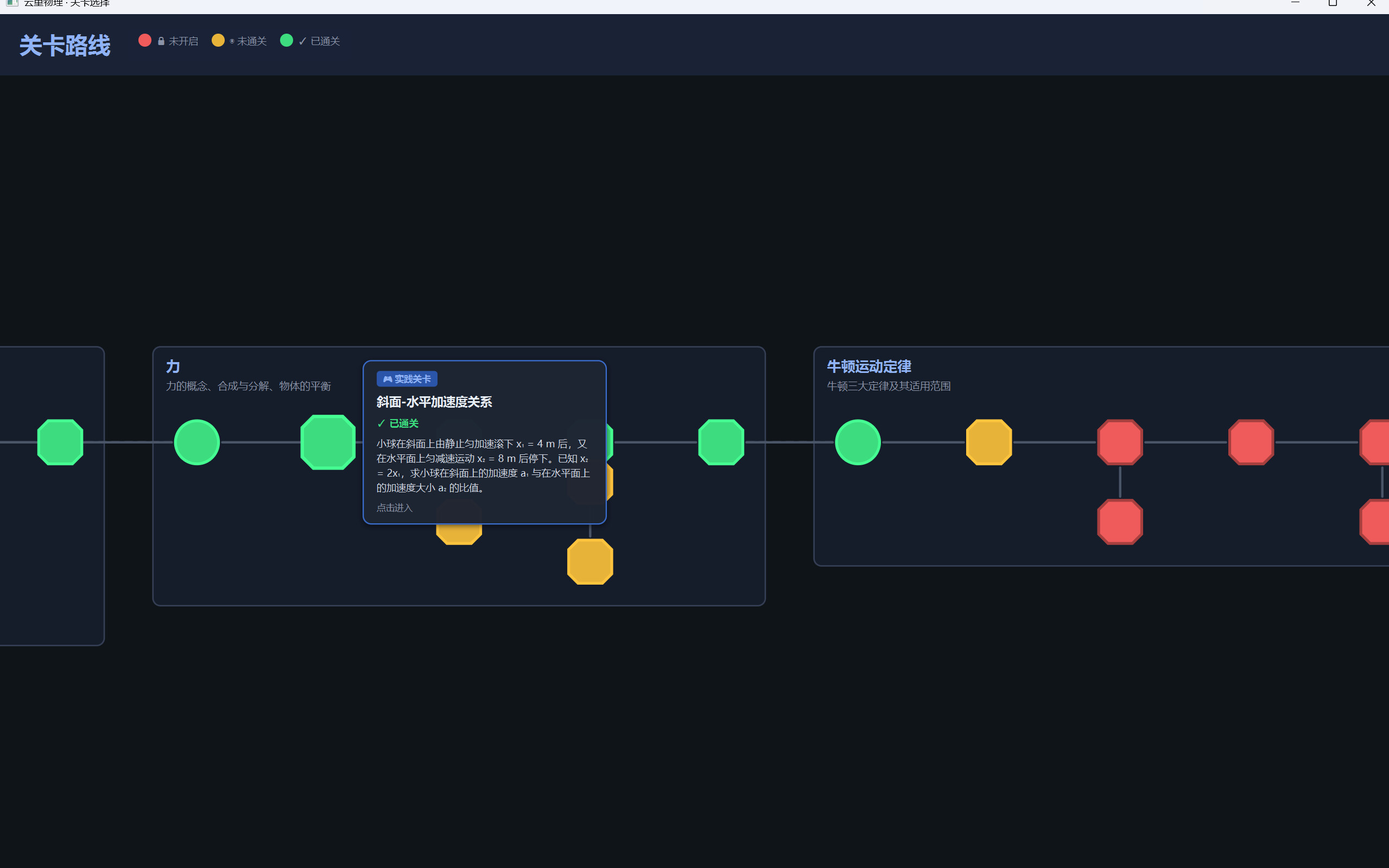Select the second red octagon on the 牛顿运动定律 main line

1251,442
